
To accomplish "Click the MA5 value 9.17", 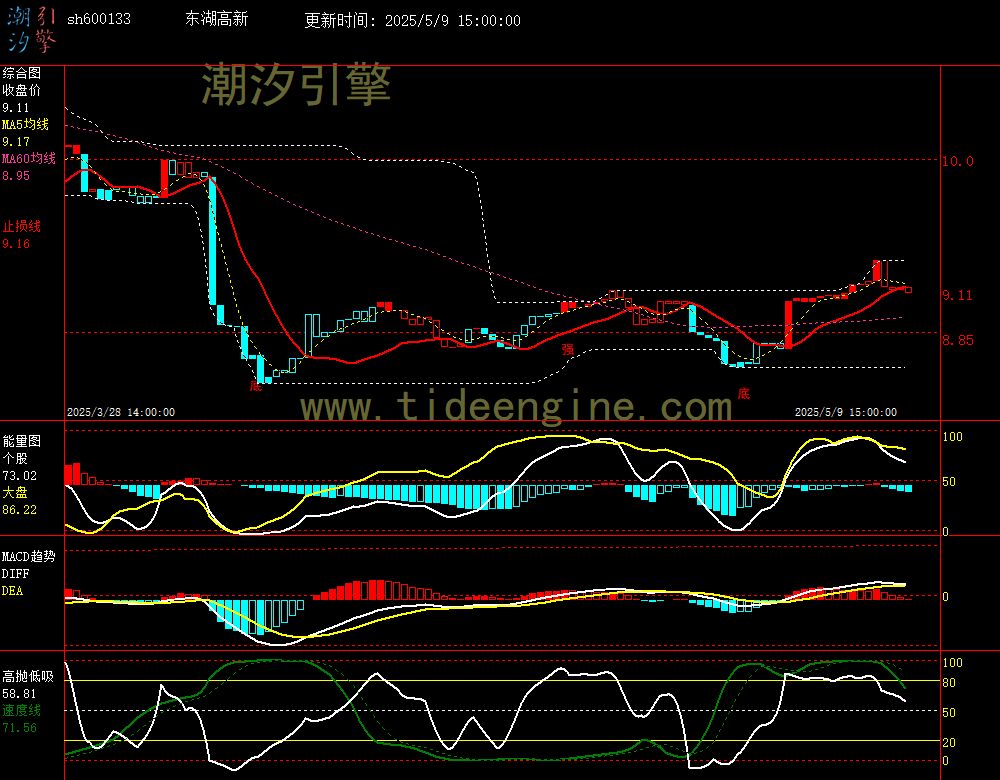I will click(15, 142).
